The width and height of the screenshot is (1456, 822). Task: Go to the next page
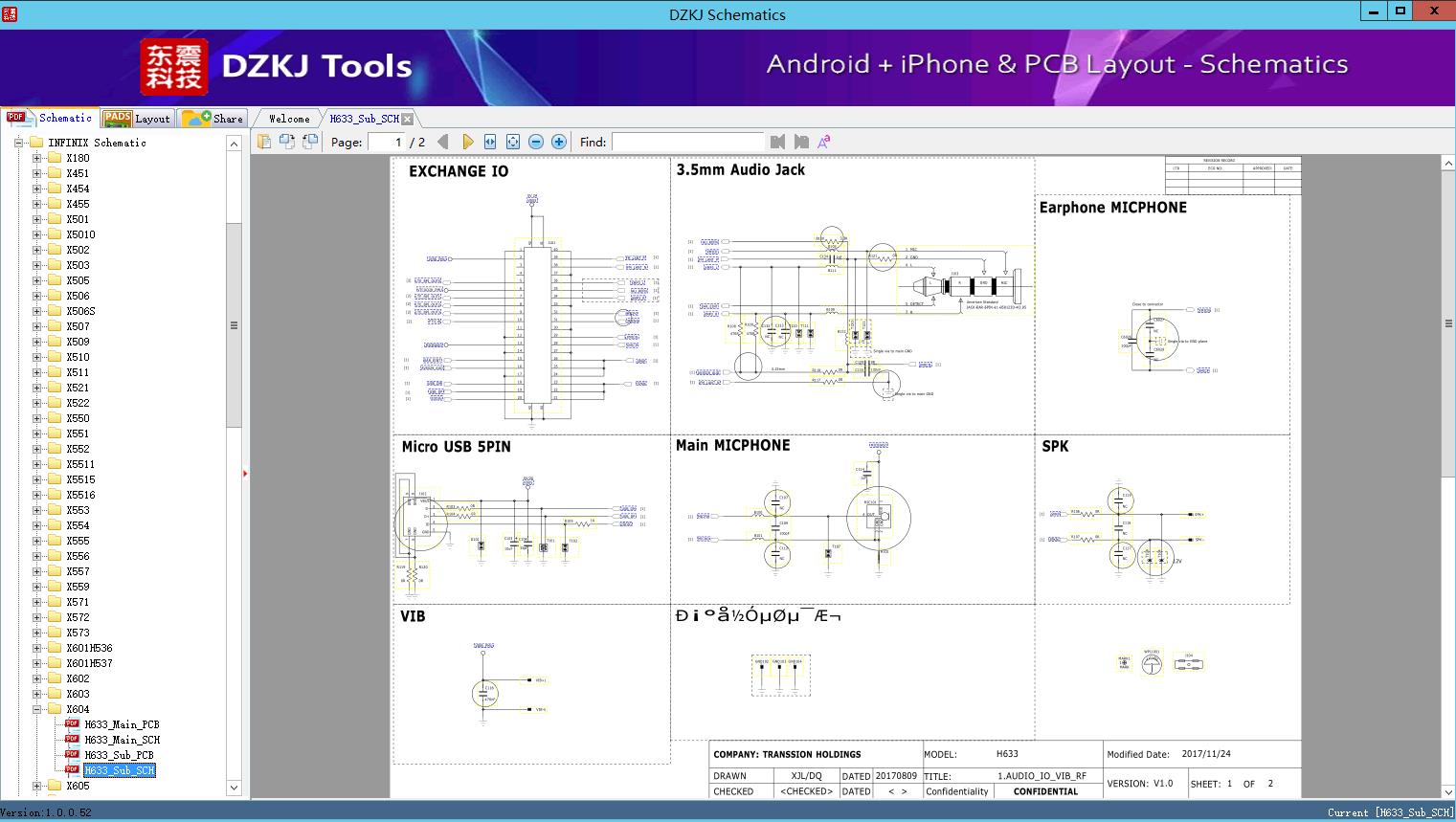[x=467, y=142]
